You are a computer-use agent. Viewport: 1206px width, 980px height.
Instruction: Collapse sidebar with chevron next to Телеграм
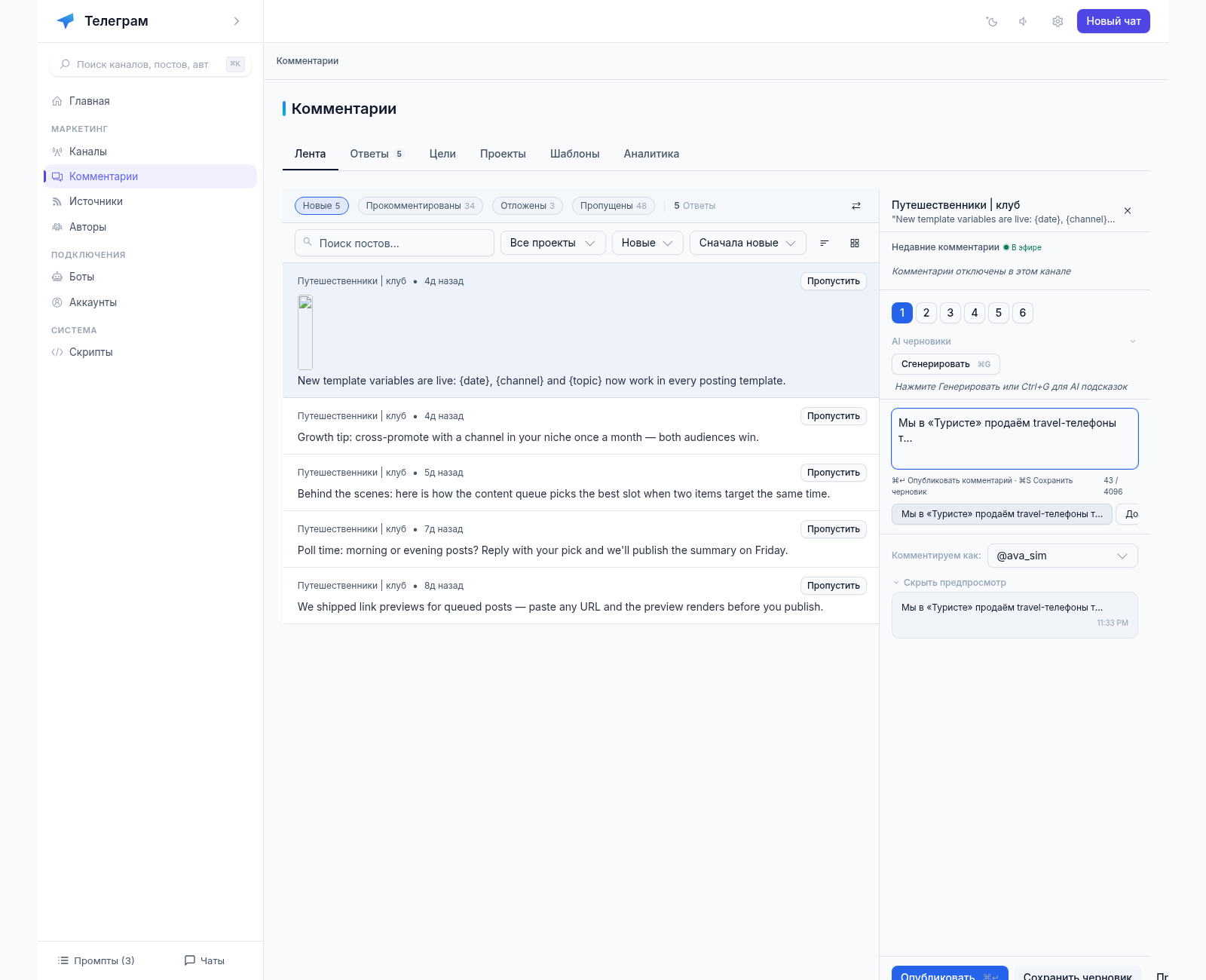237,21
